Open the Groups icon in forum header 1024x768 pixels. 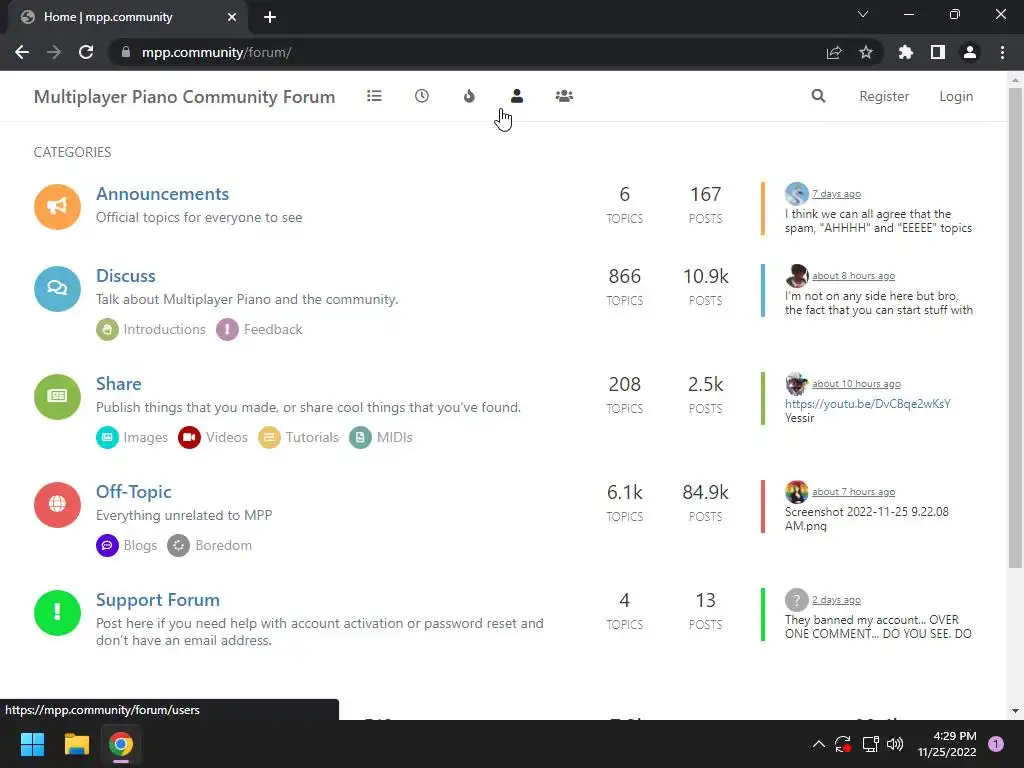[x=564, y=96]
